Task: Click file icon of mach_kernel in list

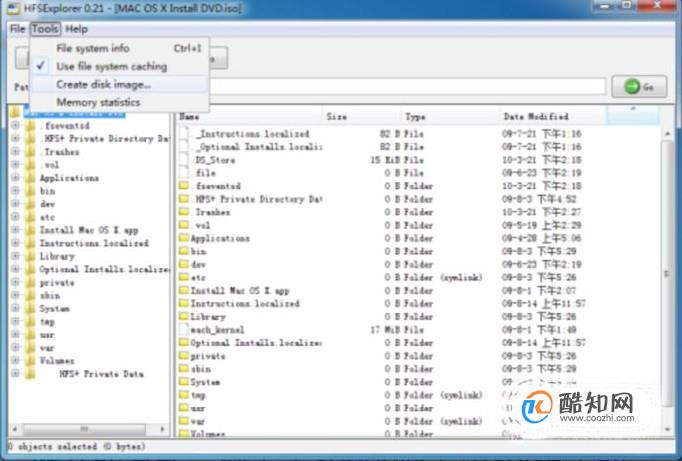Action: click(184, 329)
